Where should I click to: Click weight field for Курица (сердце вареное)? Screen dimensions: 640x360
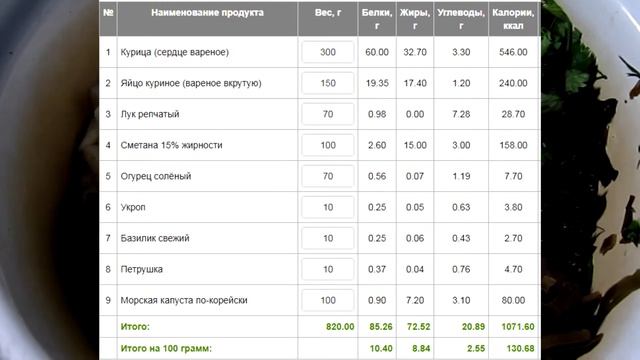click(328, 52)
